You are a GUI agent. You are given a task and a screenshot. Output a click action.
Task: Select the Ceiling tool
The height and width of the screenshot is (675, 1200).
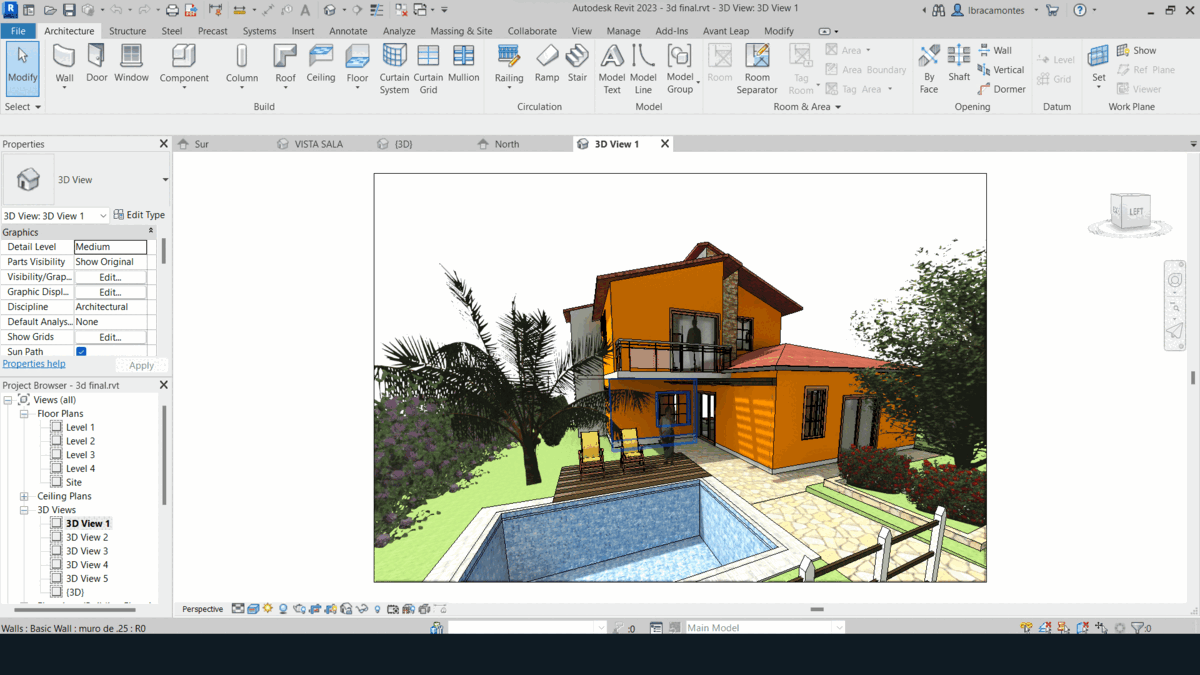[x=321, y=63]
